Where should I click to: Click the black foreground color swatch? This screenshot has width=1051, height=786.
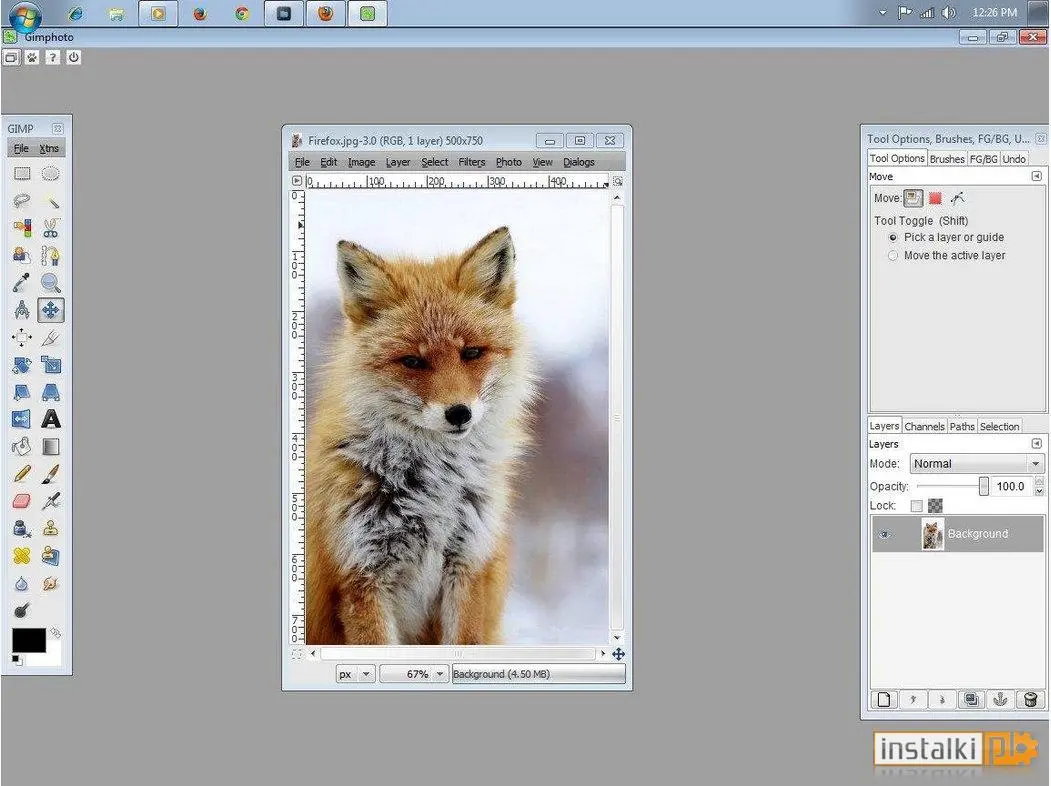tap(29, 640)
